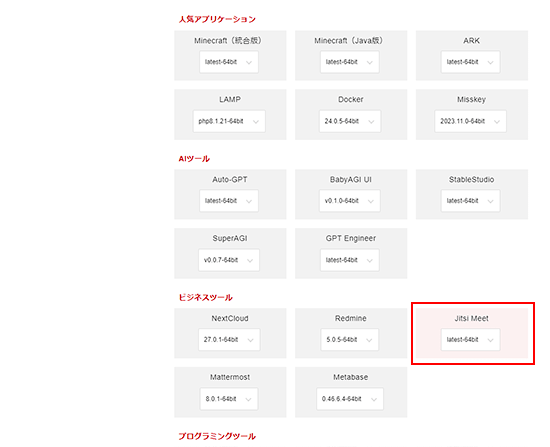Screen dimensions: 550x447
Task: Choose the Jitsi Meet tool label
Action: coord(471,319)
